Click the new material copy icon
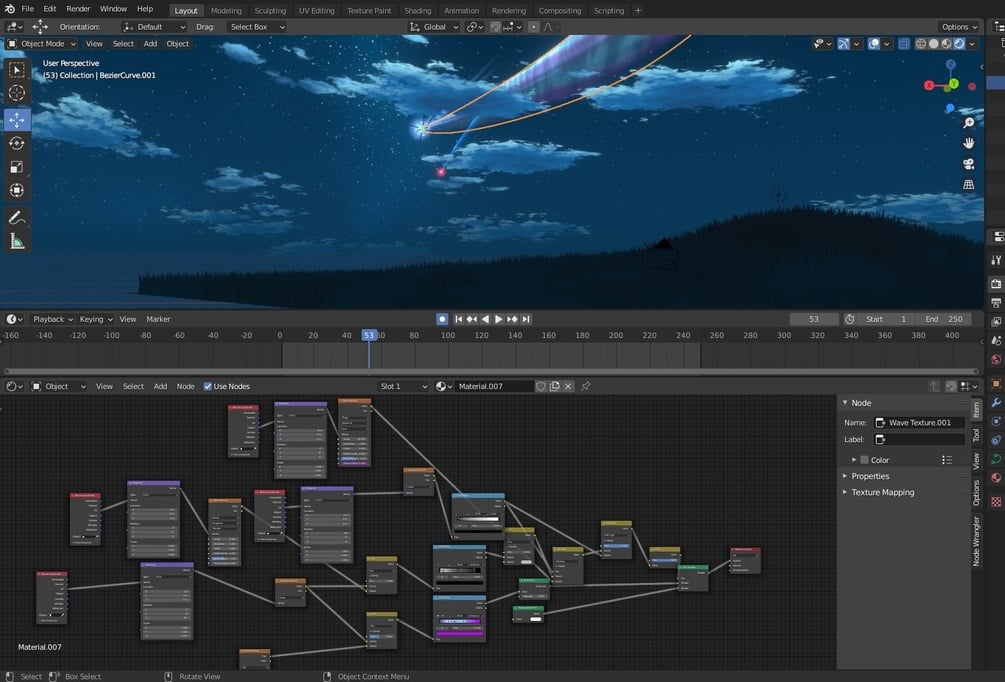1005x682 pixels. pos(554,386)
